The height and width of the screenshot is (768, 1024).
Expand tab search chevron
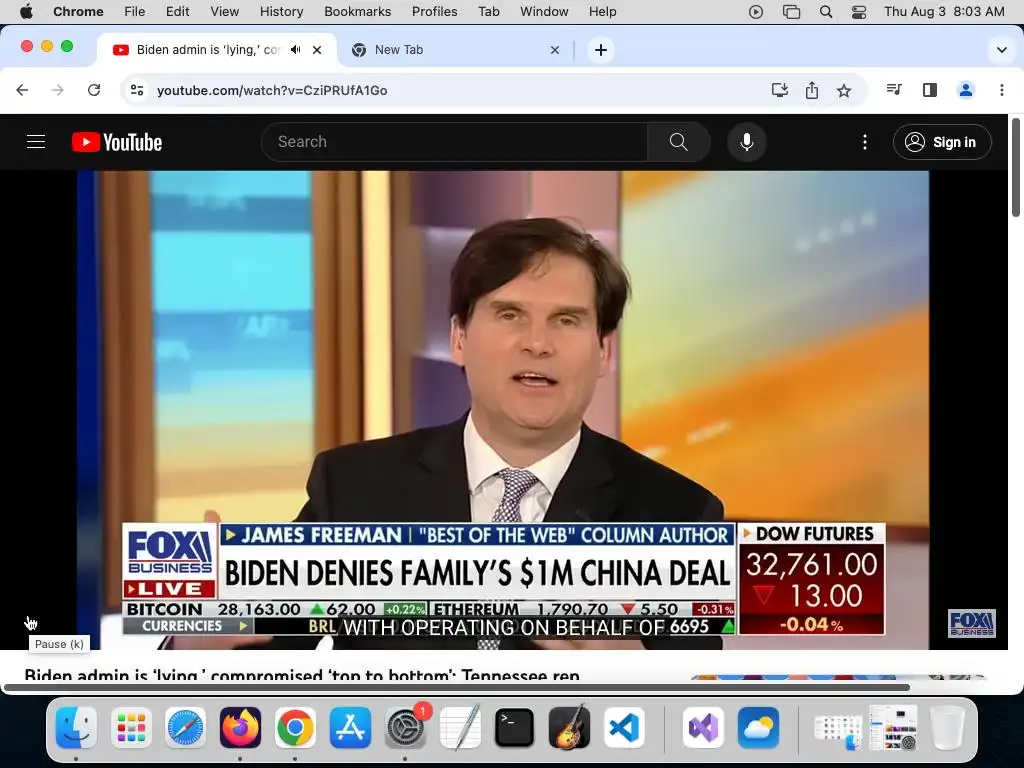pyautogui.click(x=1002, y=50)
